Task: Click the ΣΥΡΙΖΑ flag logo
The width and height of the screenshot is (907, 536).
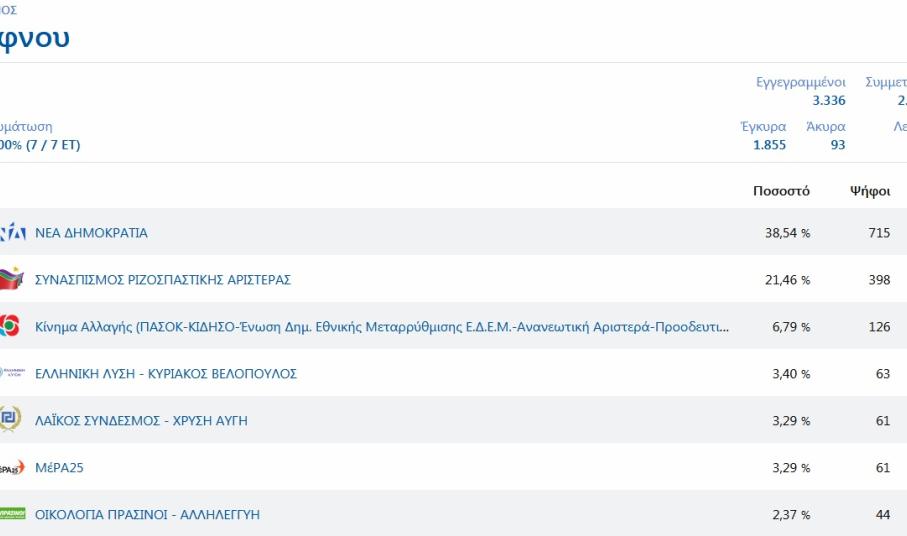Action: pyautogui.click(x=11, y=280)
